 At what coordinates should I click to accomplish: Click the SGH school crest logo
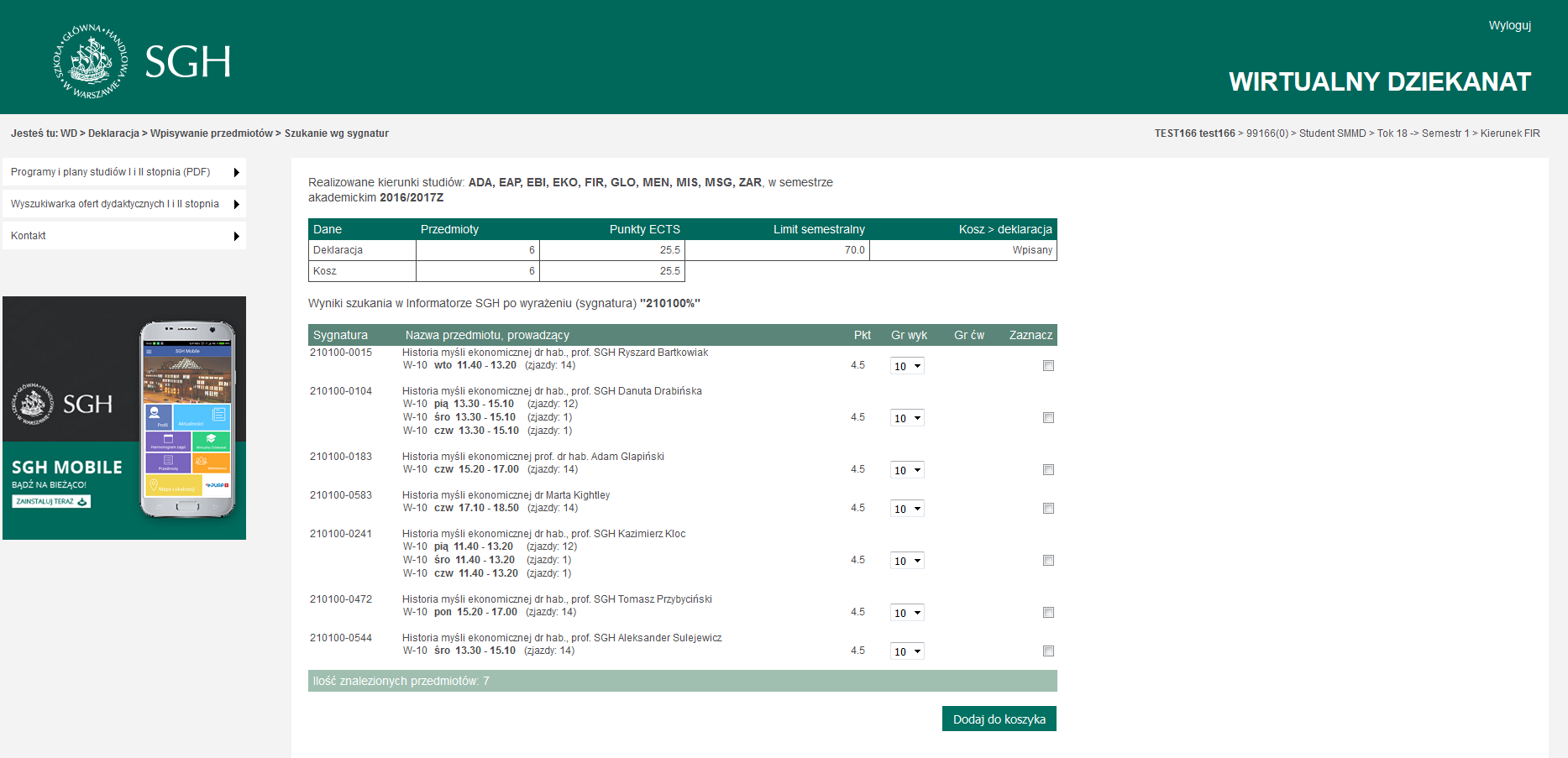(x=92, y=61)
